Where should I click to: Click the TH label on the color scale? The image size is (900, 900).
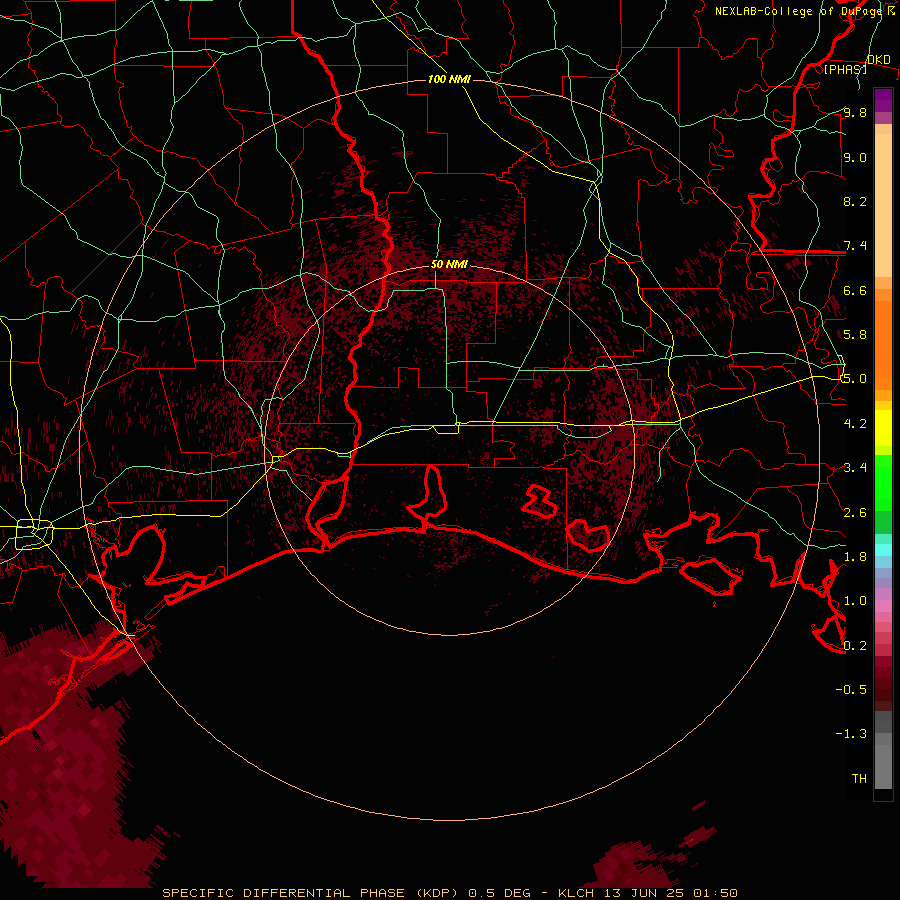859,779
